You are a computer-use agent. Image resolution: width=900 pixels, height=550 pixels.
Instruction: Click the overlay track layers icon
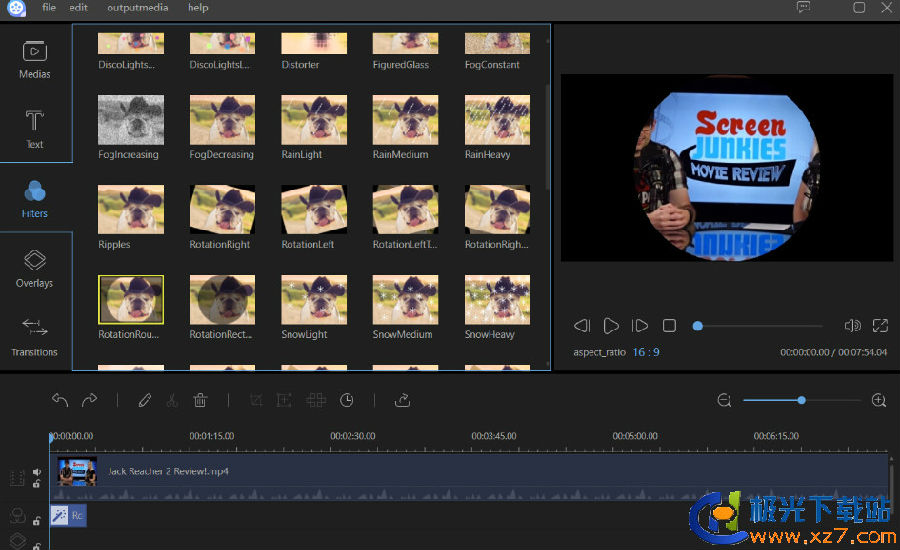[18, 540]
